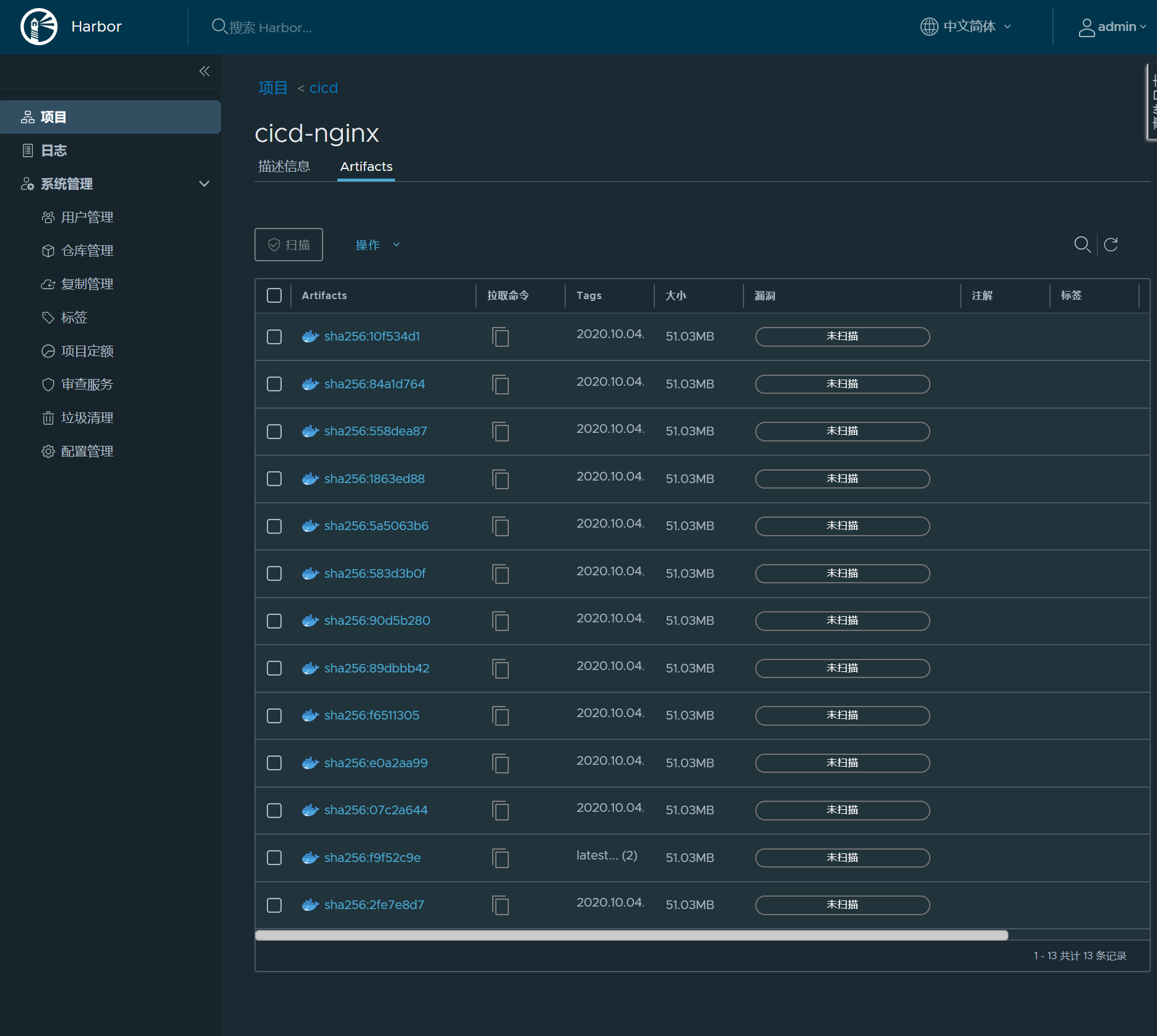The width and height of the screenshot is (1157, 1036).
Task: Open the admin account dropdown
Action: coord(1112,27)
